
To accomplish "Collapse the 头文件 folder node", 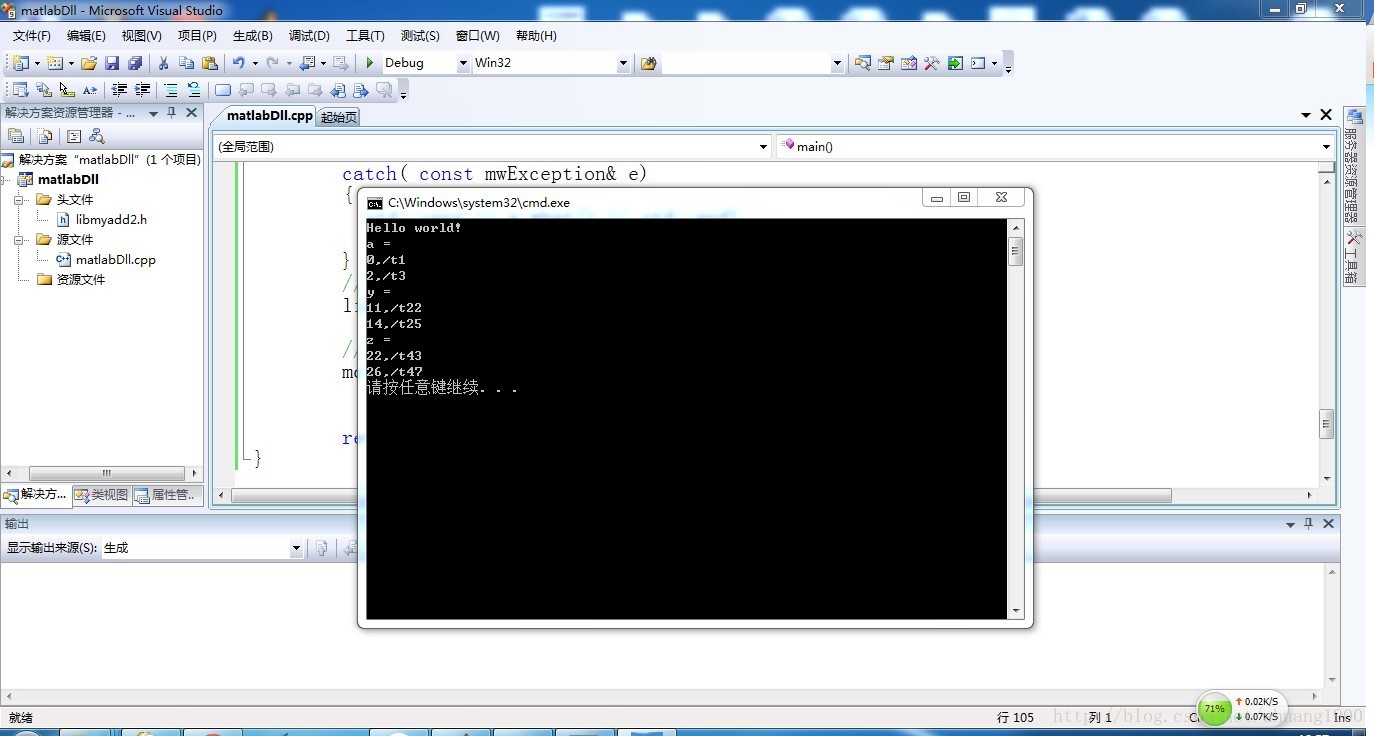I will [19, 200].
